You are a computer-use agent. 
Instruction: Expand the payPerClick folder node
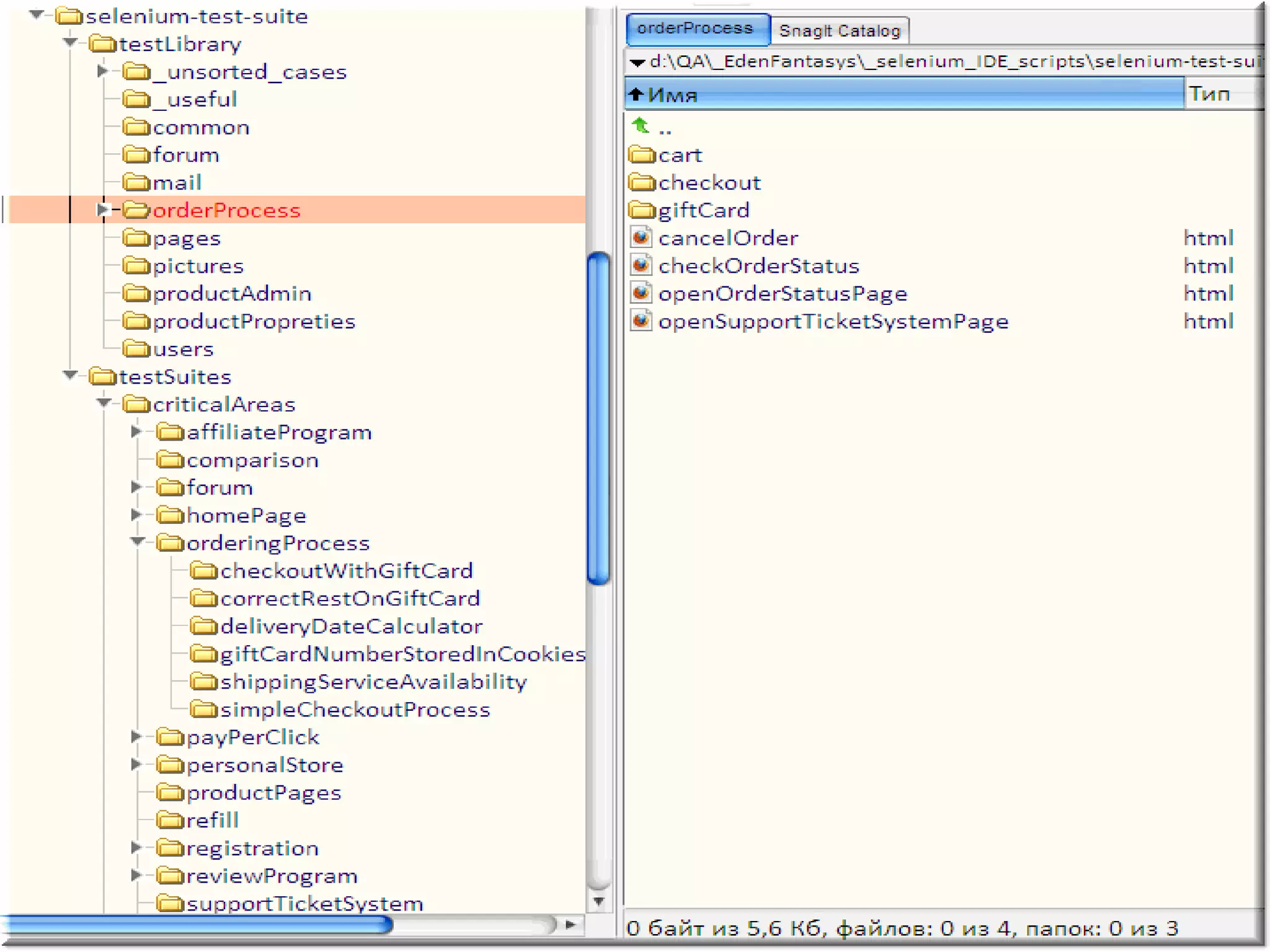click(136, 736)
